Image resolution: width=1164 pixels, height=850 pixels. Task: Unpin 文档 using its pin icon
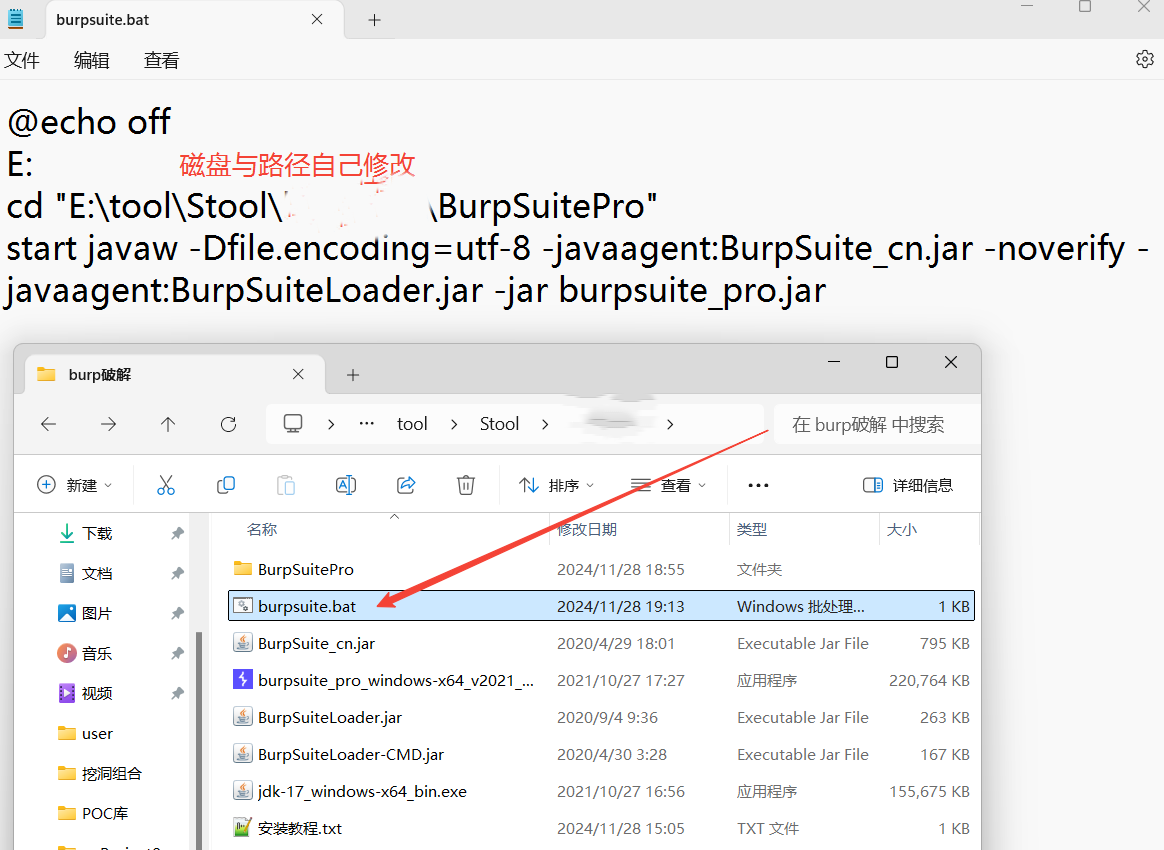coord(177,573)
